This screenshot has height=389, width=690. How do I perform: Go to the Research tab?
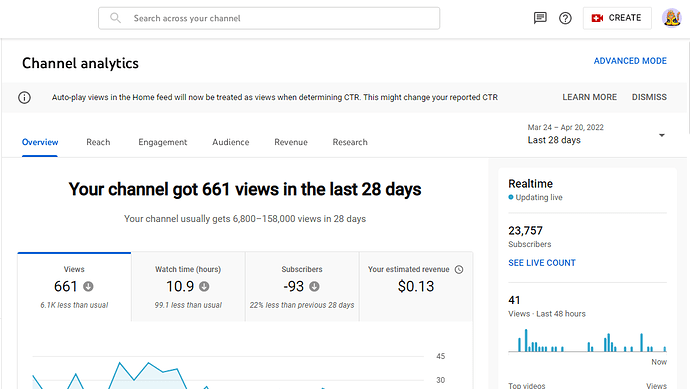[350, 142]
